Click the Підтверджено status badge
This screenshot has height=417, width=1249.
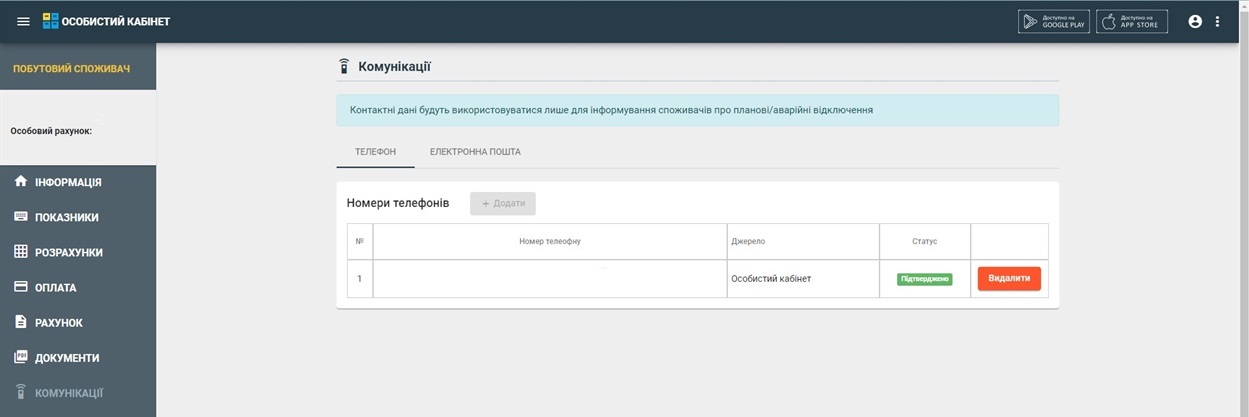924,279
